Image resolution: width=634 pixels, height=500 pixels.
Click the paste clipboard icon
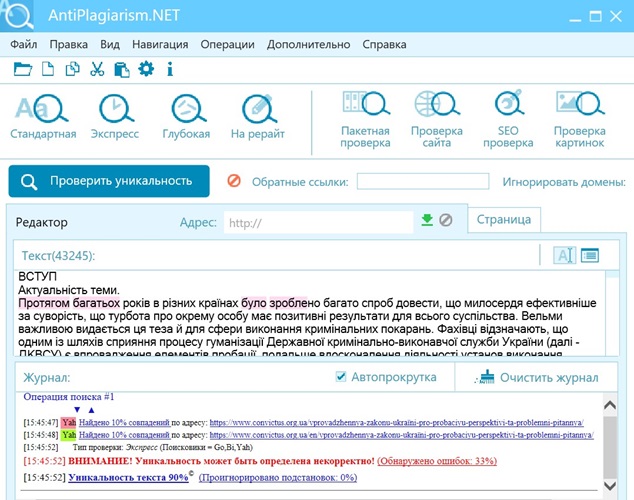coord(122,69)
